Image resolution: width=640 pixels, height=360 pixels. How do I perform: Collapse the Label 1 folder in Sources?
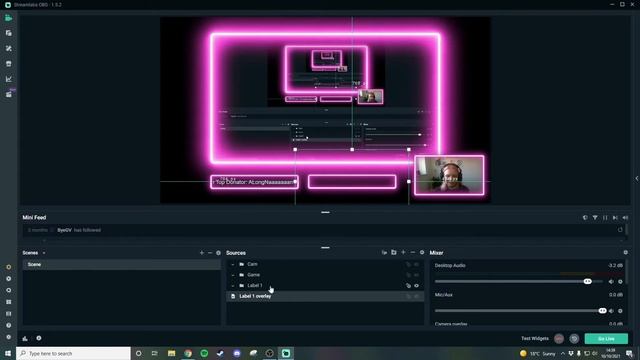(233, 286)
